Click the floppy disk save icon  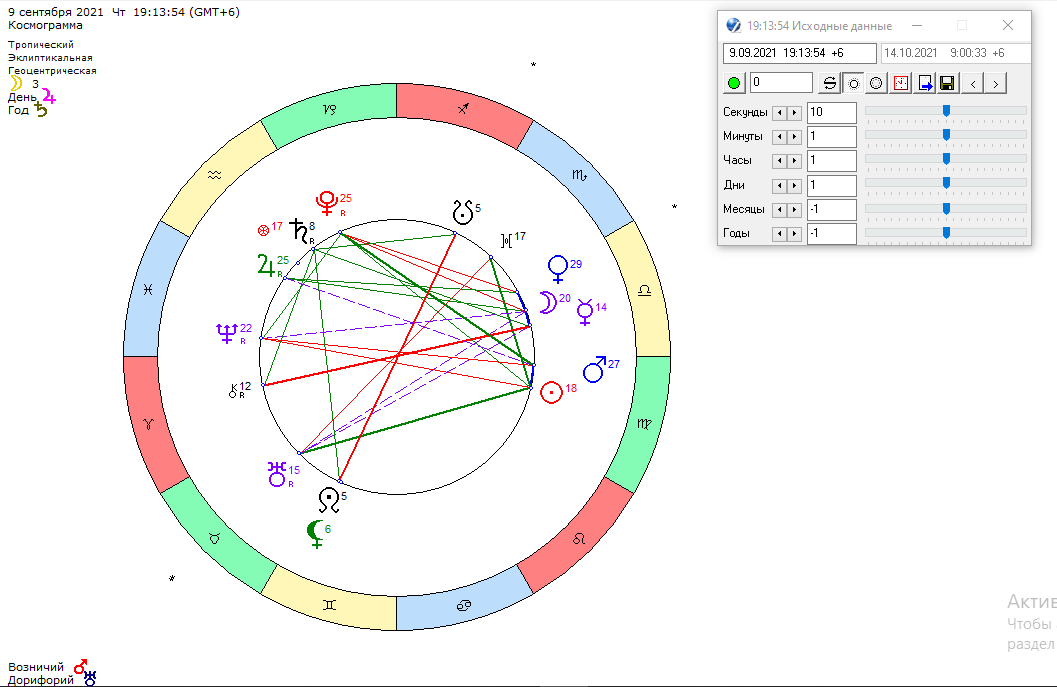click(947, 83)
